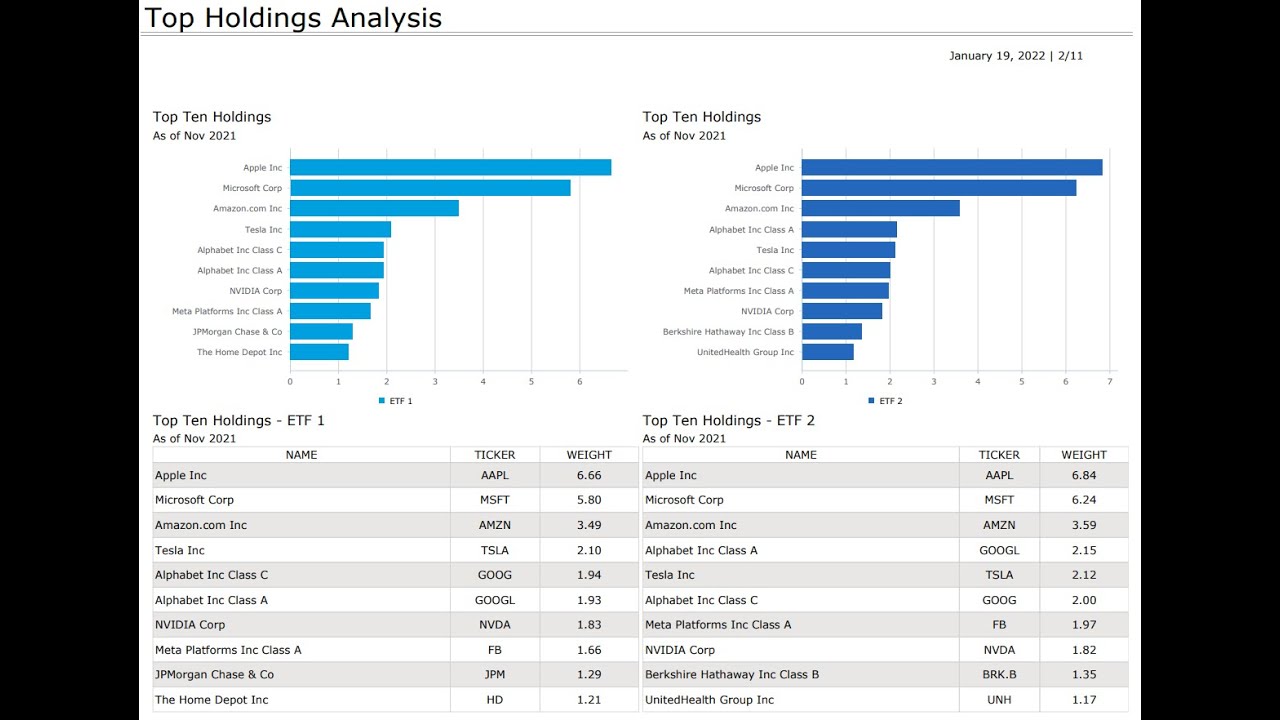Click the NAME column header in ETF 2 table
1280x720 pixels.
point(801,455)
